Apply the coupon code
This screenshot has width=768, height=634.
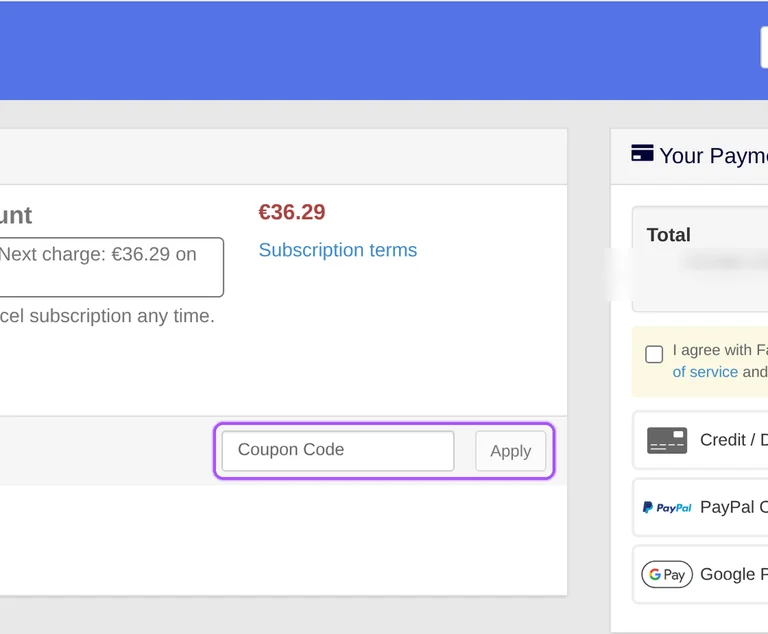(510, 451)
